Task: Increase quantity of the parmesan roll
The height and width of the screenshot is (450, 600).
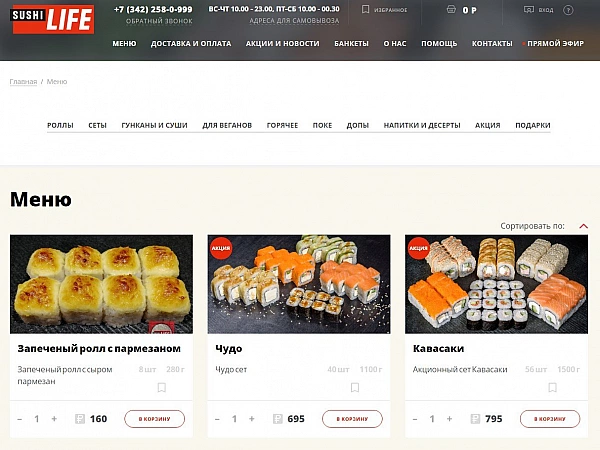Action: [54, 419]
